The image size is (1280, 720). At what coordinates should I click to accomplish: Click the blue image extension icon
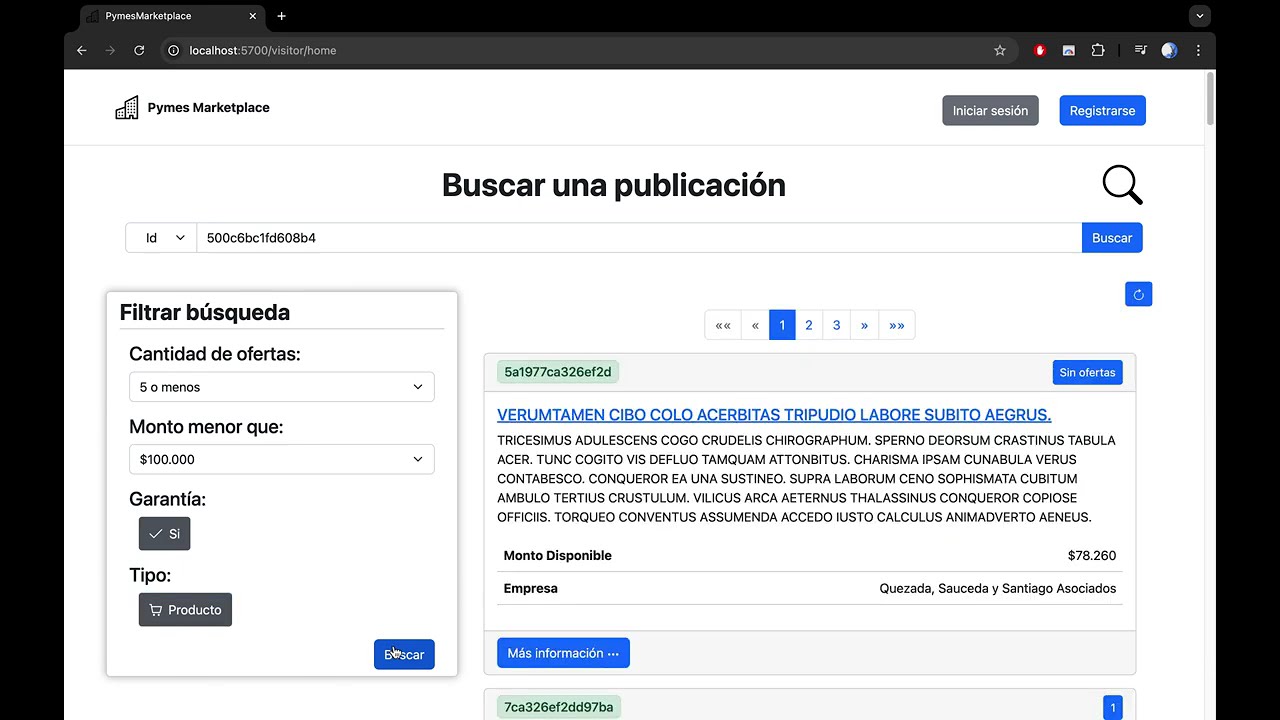1069,50
